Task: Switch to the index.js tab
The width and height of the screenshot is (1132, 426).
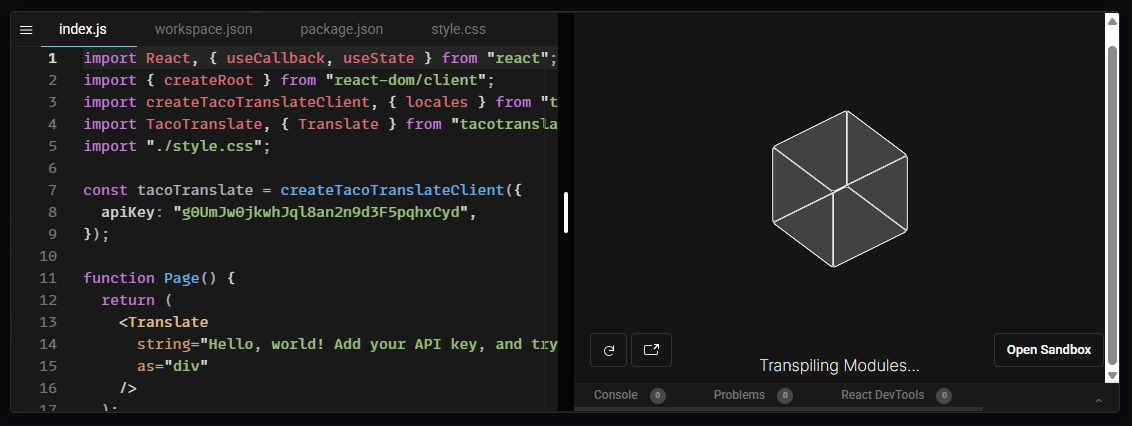Action: pyautogui.click(x=83, y=30)
